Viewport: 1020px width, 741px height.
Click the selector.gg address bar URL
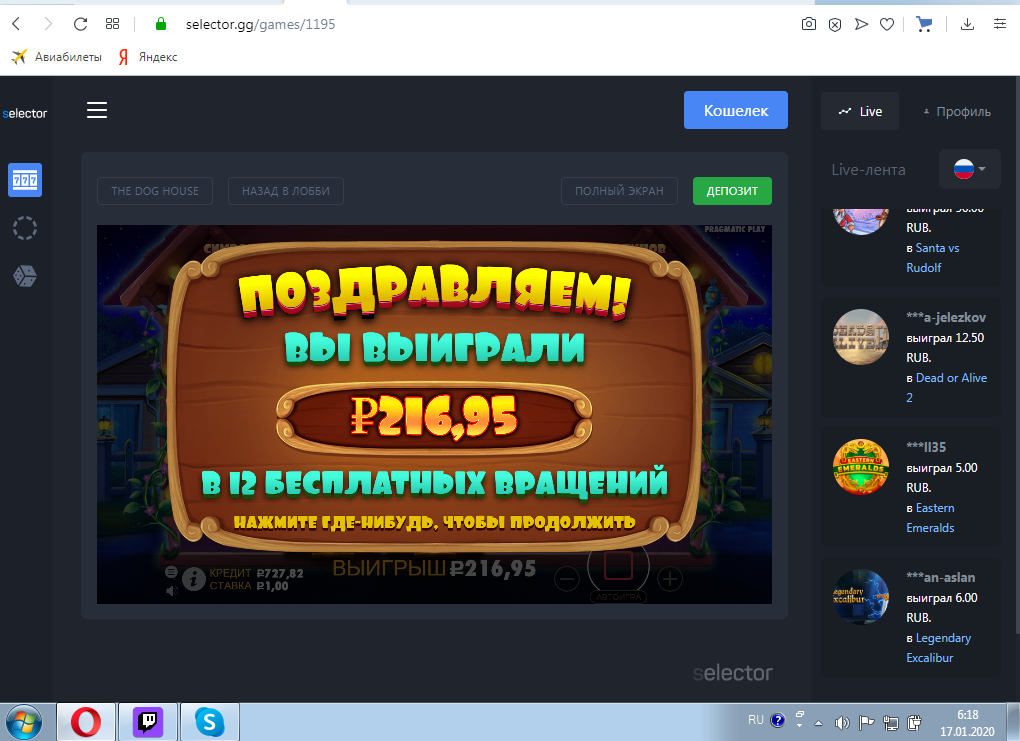coord(260,24)
